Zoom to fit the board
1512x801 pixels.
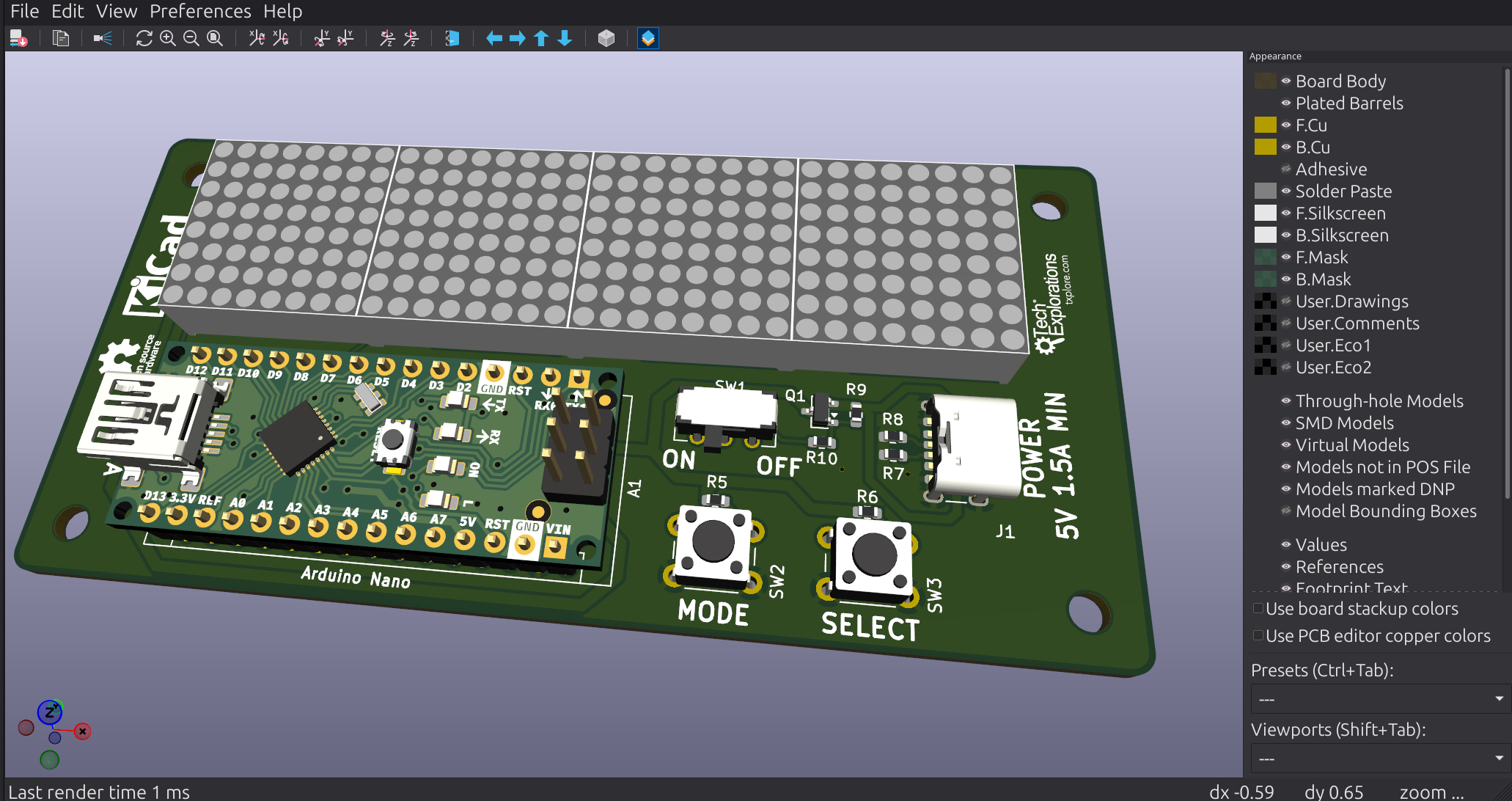tap(215, 38)
